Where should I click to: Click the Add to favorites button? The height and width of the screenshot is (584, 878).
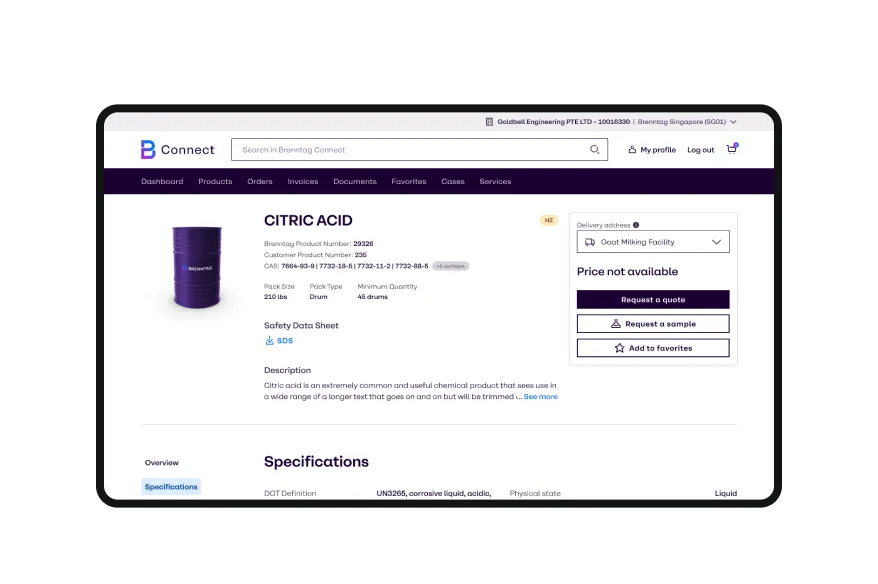pos(653,348)
